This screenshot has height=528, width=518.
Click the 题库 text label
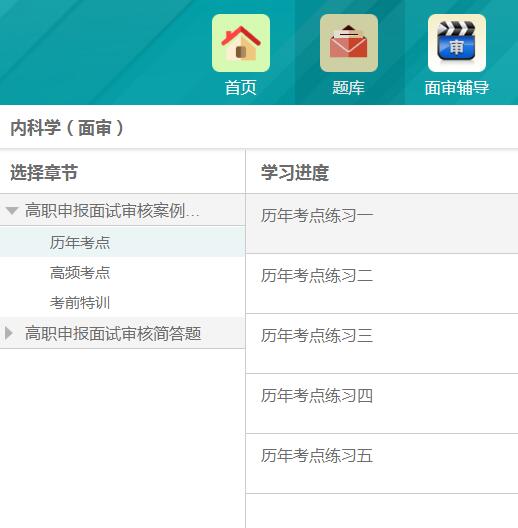click(349, 88)
